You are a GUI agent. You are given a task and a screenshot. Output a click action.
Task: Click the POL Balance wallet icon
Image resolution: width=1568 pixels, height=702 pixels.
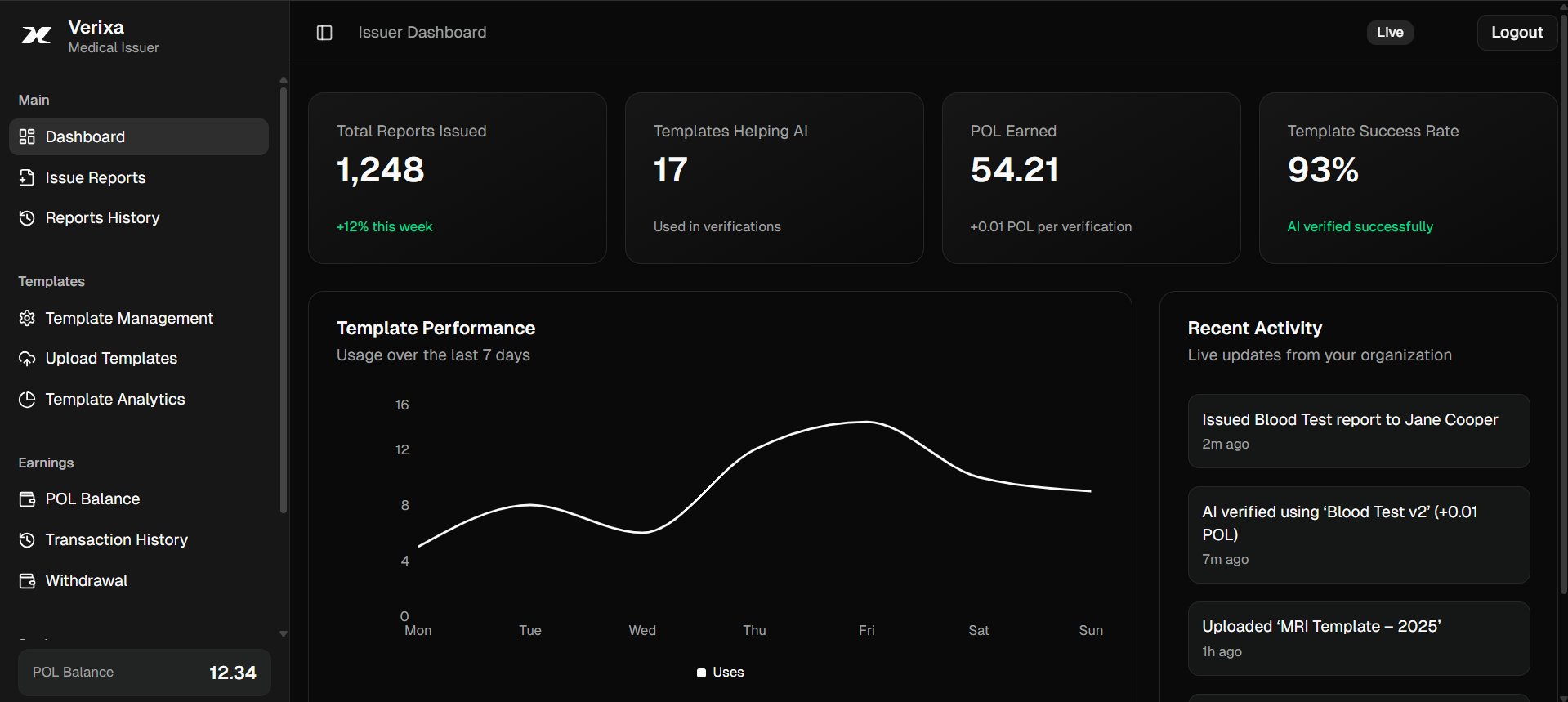[x=27, y=499]
